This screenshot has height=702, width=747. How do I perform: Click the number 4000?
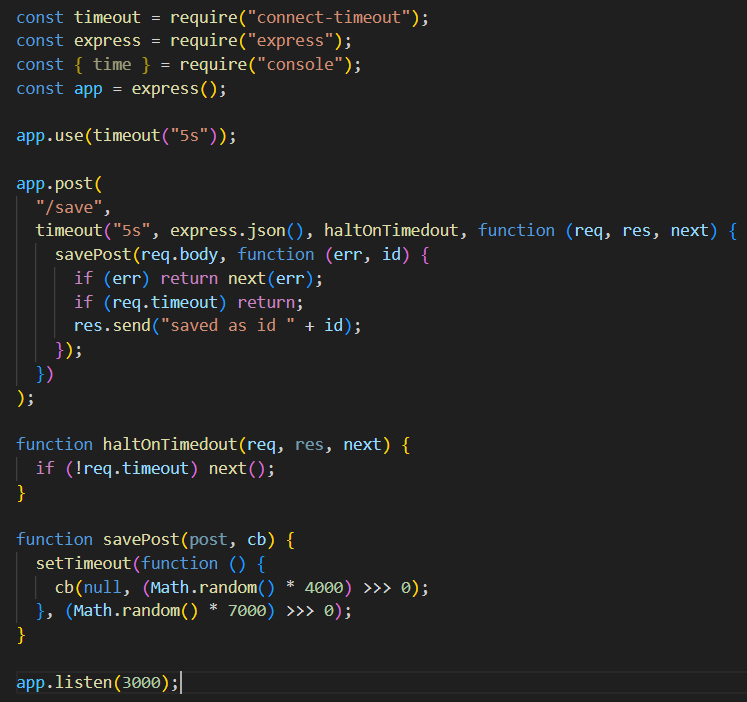323,588
